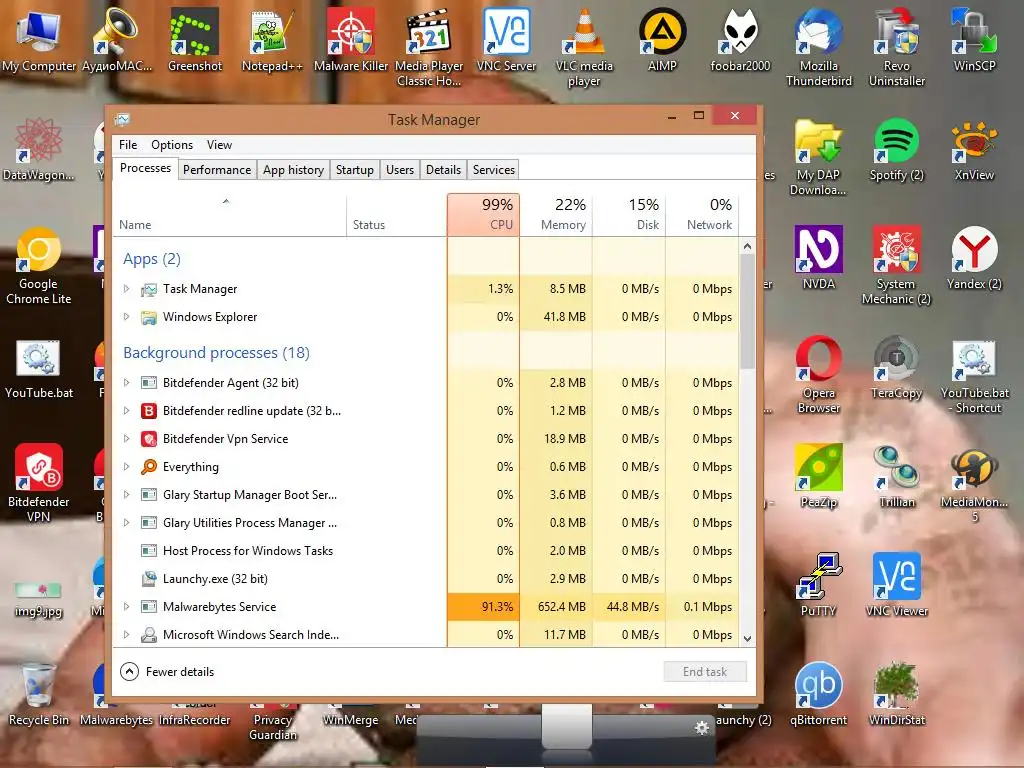Switch to the Users tab
The width and height of the screenshot is (1024, 768).
pyautogui.click(x=400, y=170)
